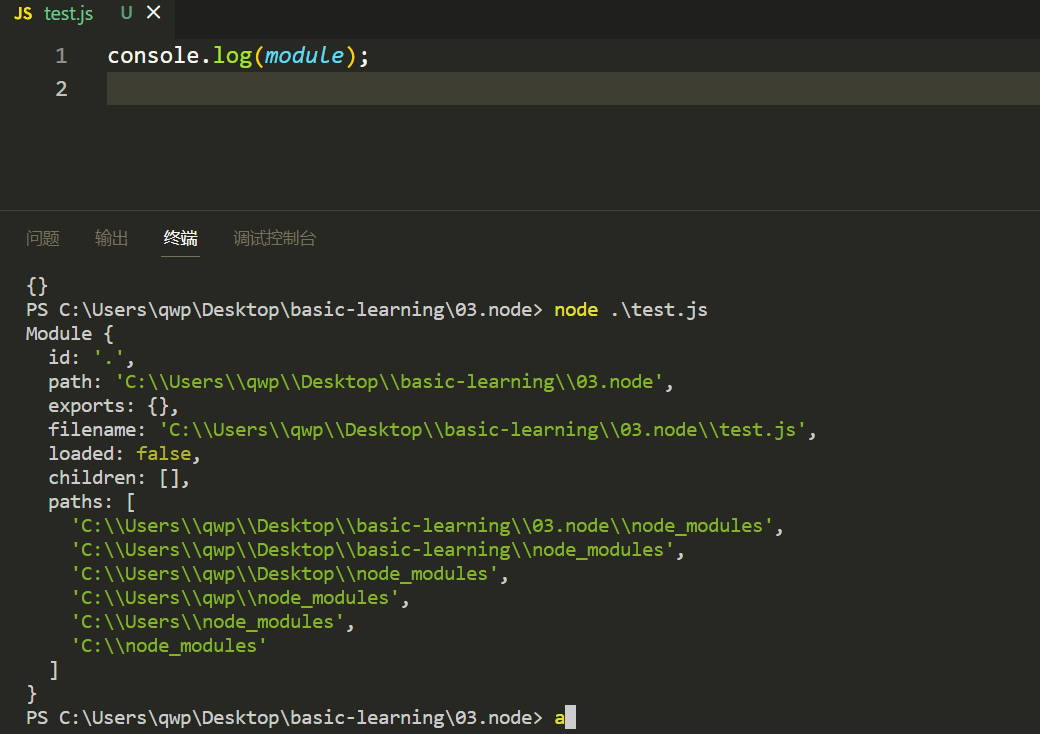Click path 'C:\\Users\\qwp\\node_modules'

coord(240,598)
